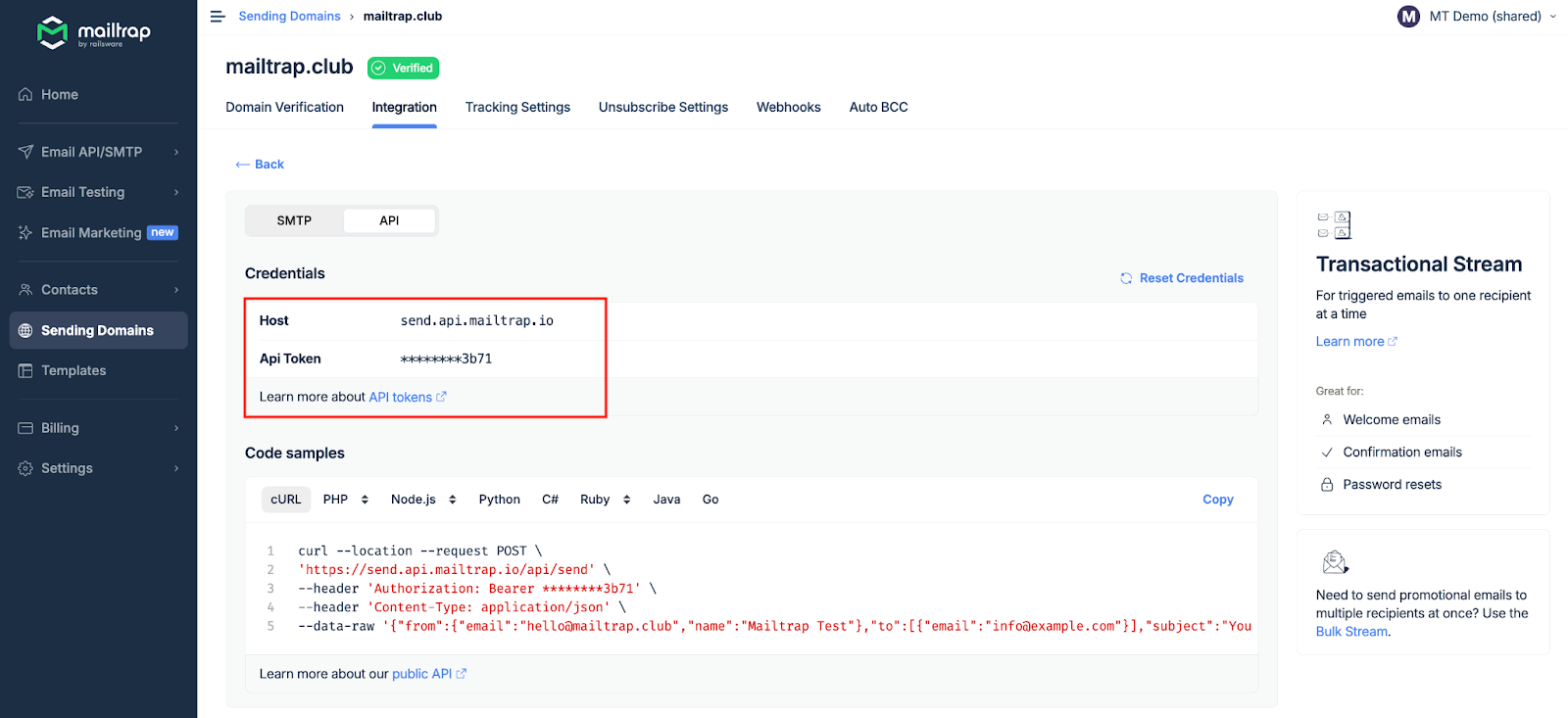1568x718 pixels.
Task: Open the PHP library dropdown
Action: click(346, 500)
